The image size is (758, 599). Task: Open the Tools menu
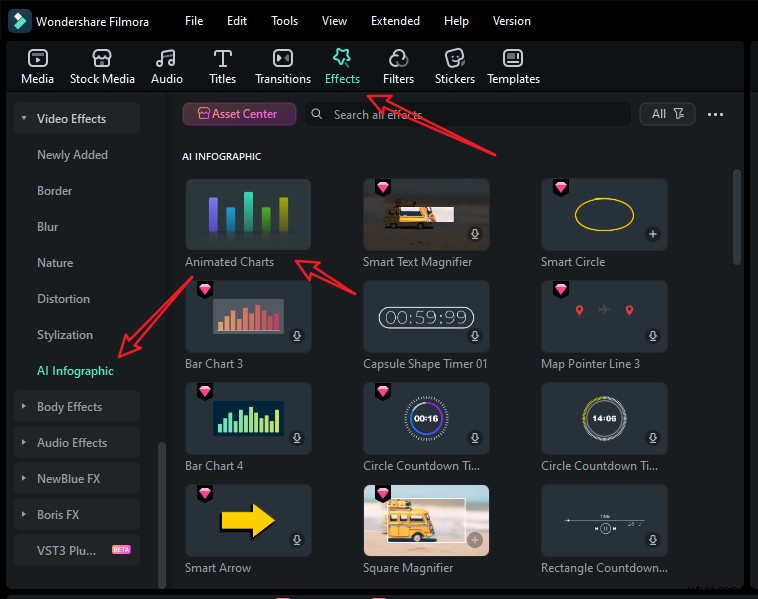284,21
